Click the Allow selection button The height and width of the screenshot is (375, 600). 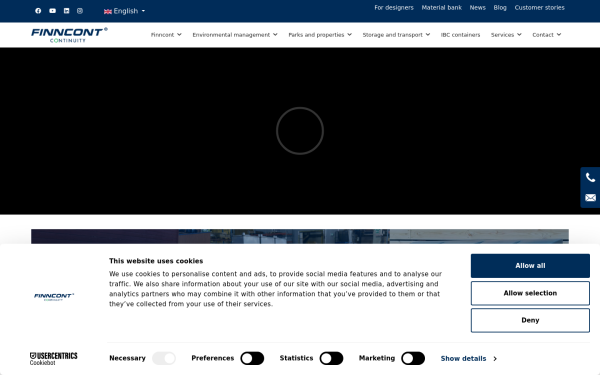pyautogui.click(x=530, y=293)
